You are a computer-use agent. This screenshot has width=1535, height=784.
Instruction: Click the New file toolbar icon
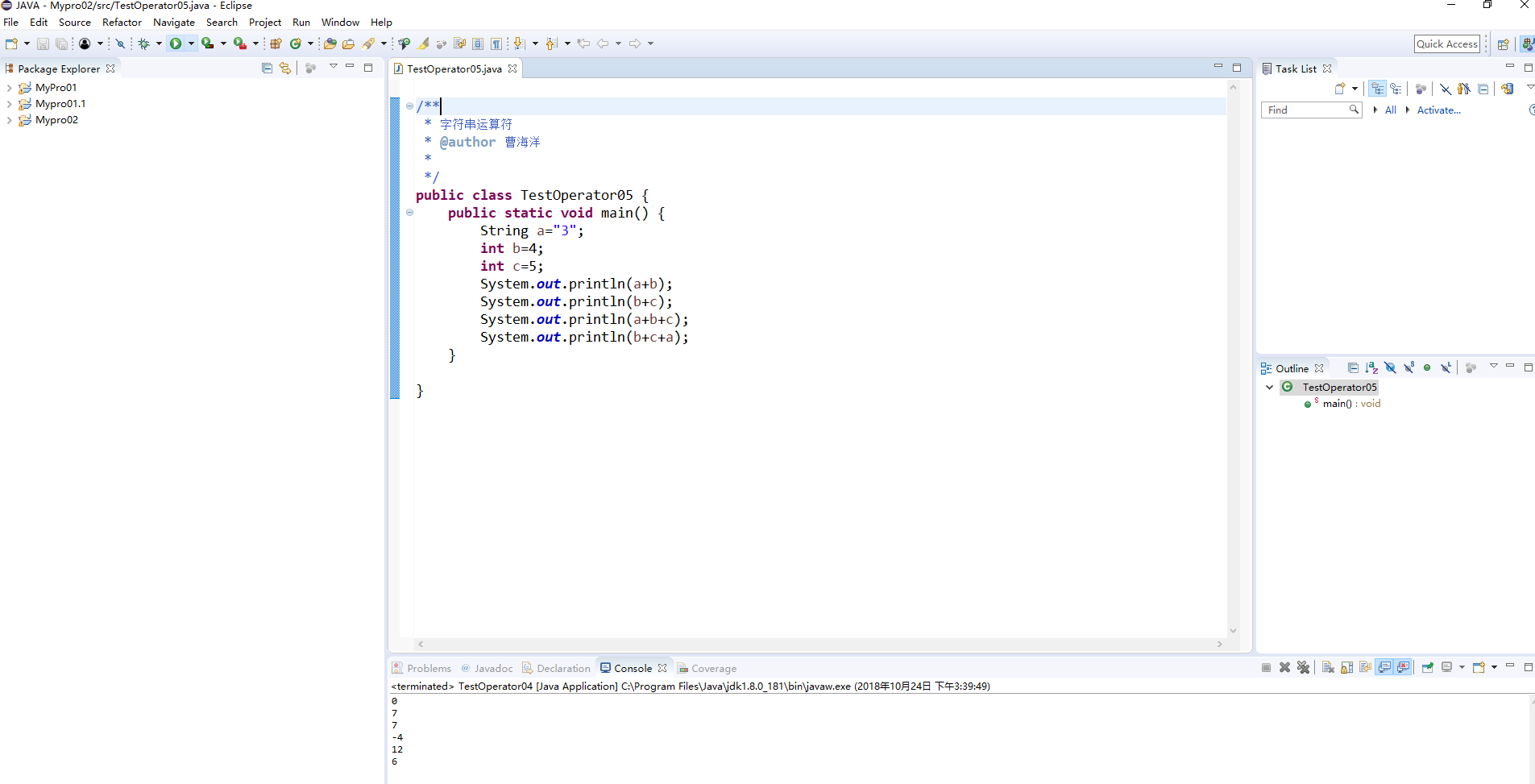point(11,44)
